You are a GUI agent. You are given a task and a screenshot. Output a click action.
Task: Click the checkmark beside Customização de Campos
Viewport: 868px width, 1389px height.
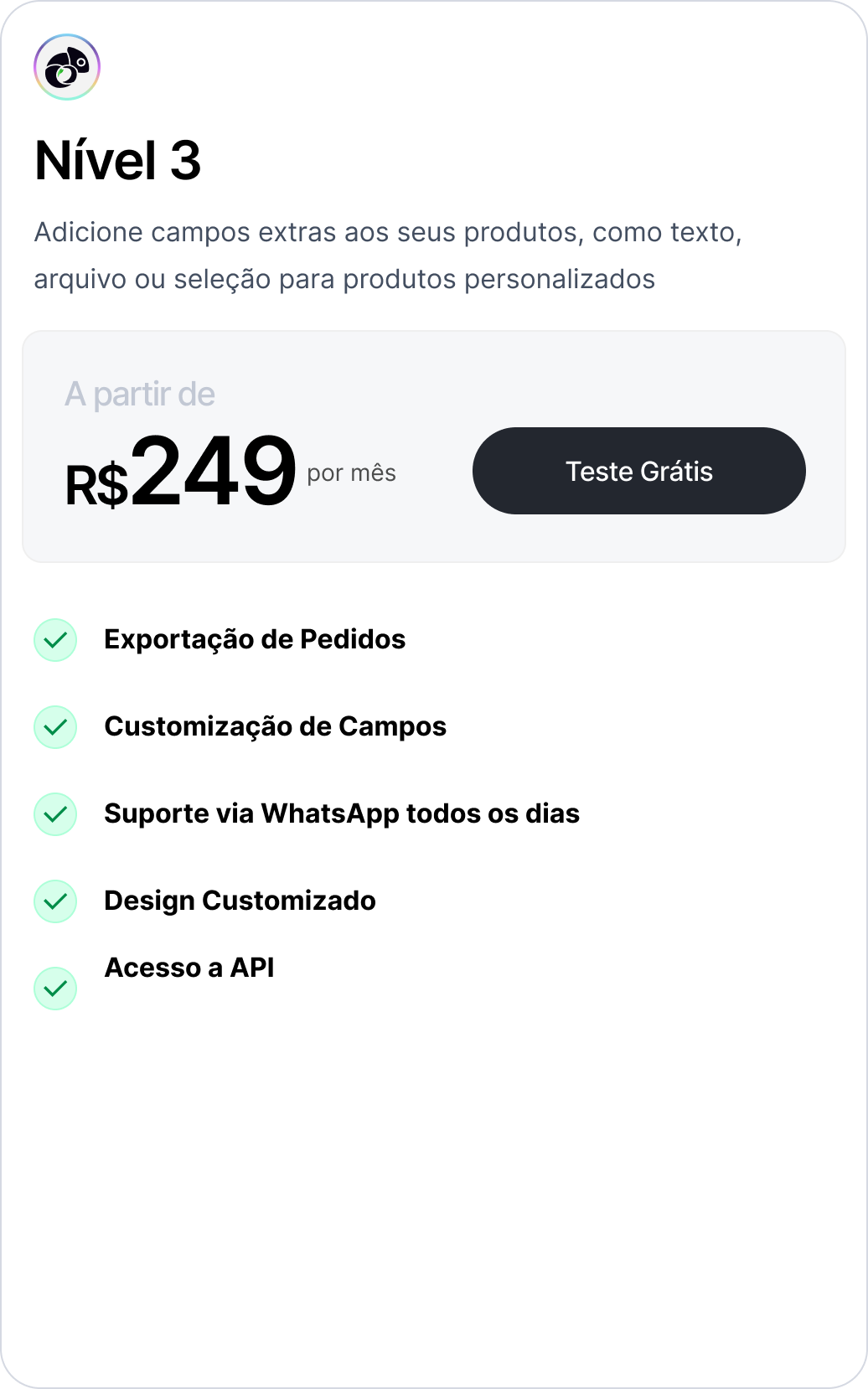pos(55,727)
